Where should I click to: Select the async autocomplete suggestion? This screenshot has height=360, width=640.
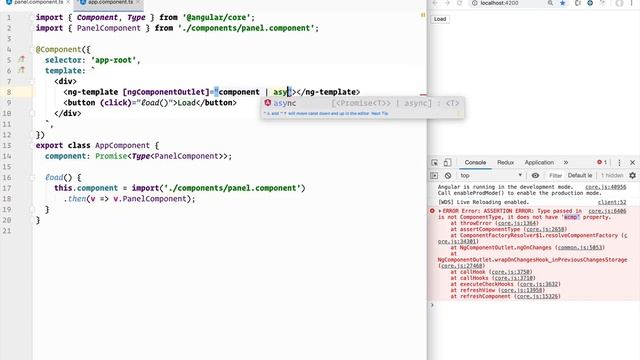[x=362, y=103]
